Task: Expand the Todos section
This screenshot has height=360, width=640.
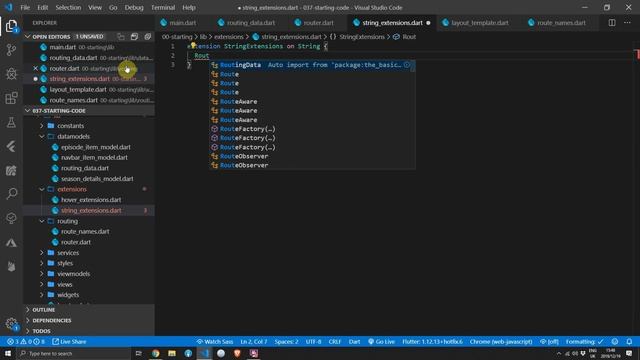Action: [x=27, y=331]
